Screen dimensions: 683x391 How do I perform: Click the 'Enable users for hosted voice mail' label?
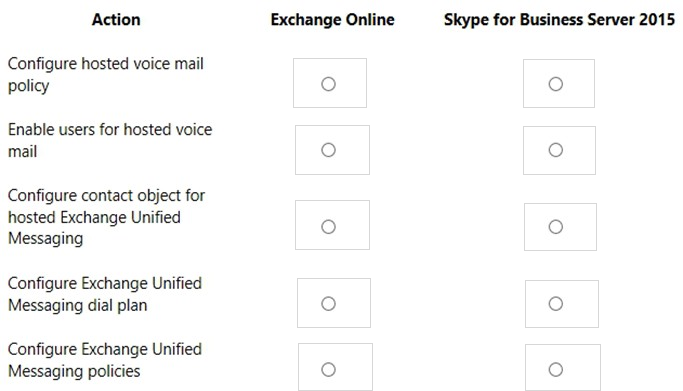tap(110, 140)
